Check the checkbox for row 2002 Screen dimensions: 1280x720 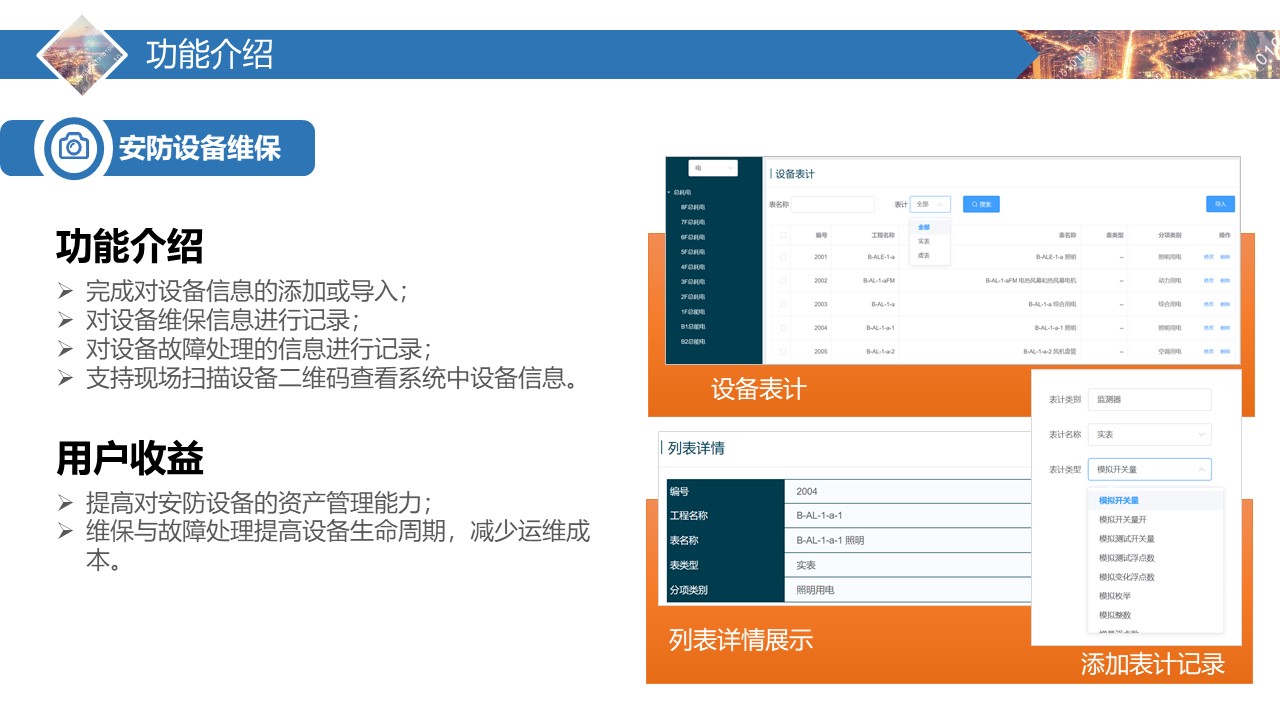(783, 280)
